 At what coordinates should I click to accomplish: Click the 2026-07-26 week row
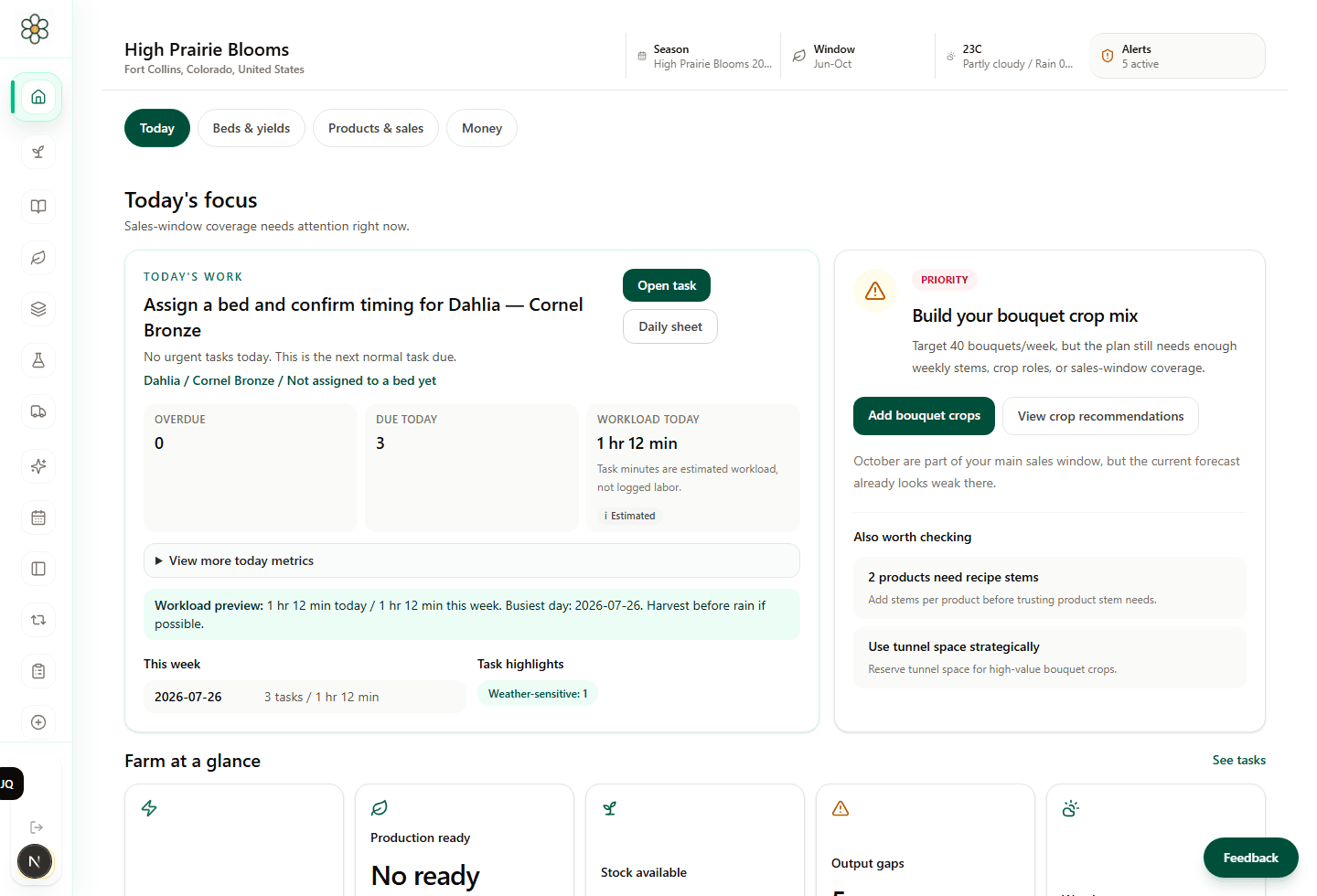click(x=305, y=697)
